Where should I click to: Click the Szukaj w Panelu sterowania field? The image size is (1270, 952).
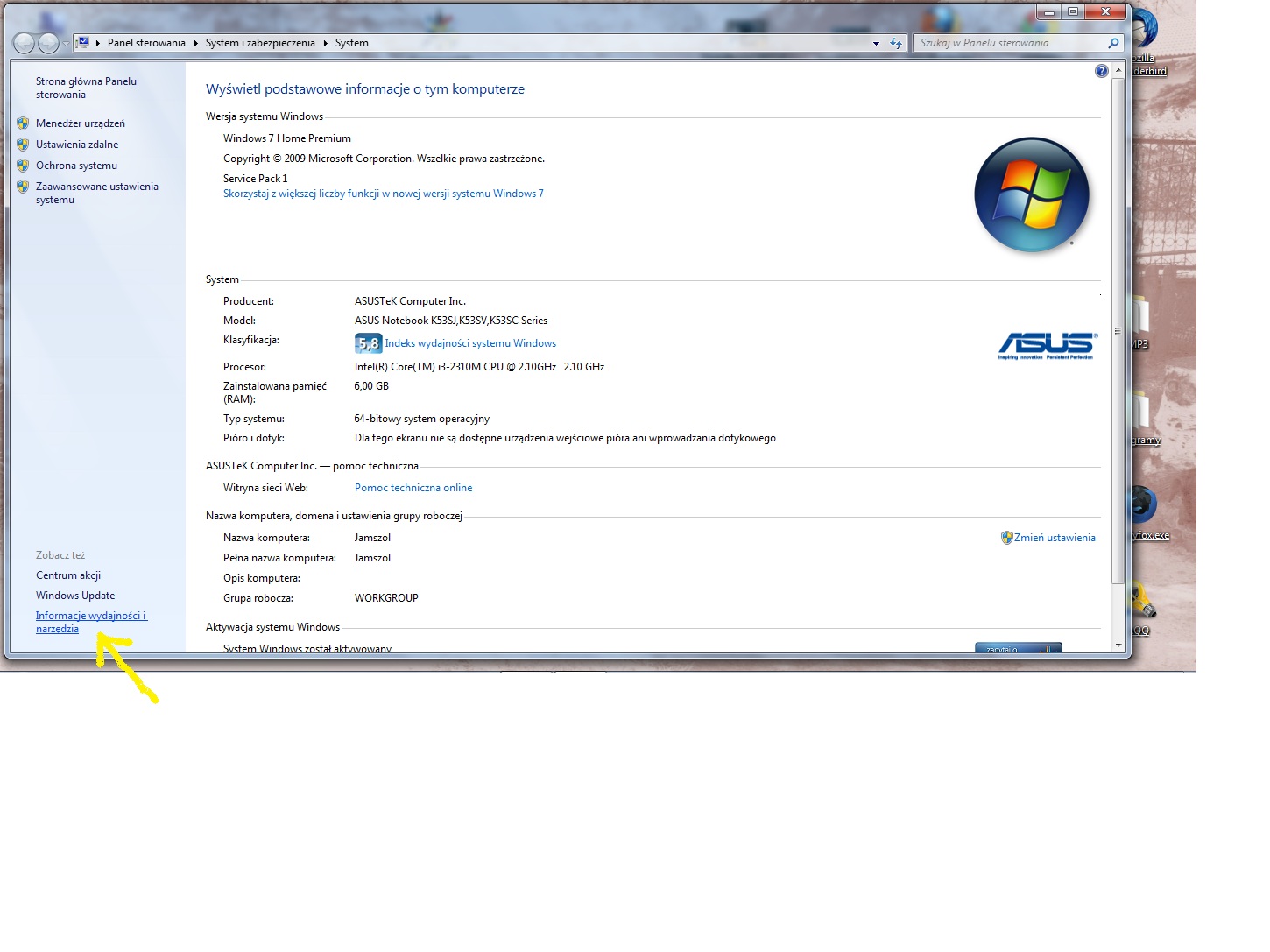(1007, 43)
